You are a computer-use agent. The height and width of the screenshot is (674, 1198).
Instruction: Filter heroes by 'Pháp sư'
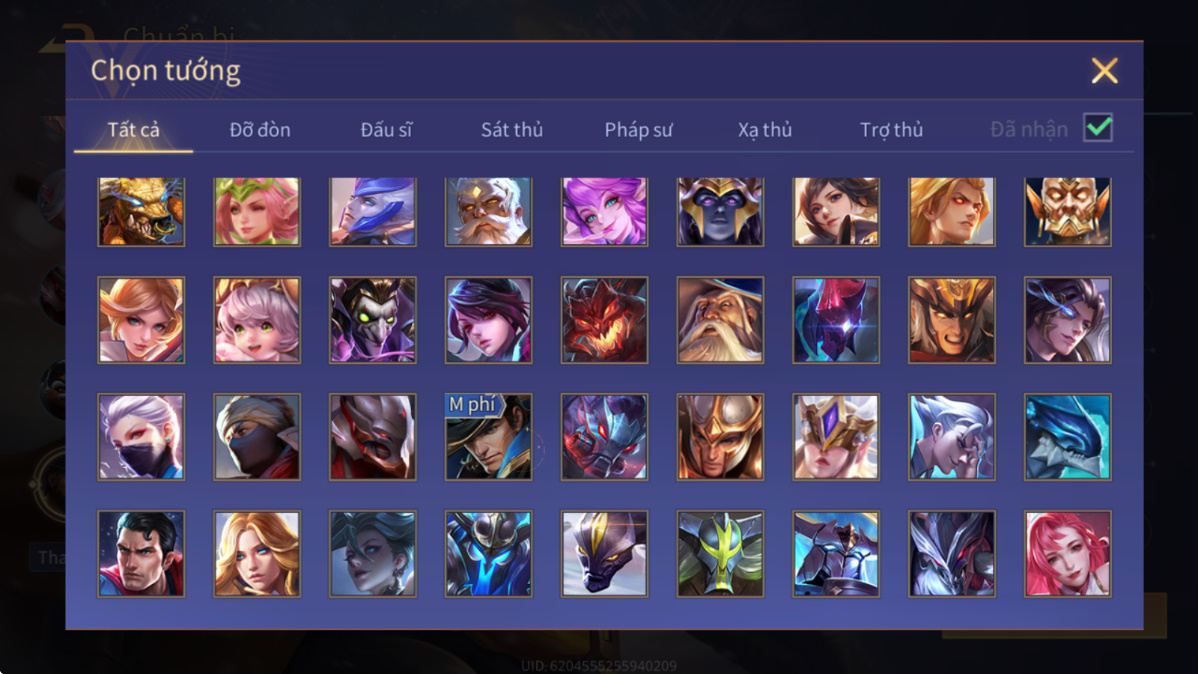coord(638,130)
